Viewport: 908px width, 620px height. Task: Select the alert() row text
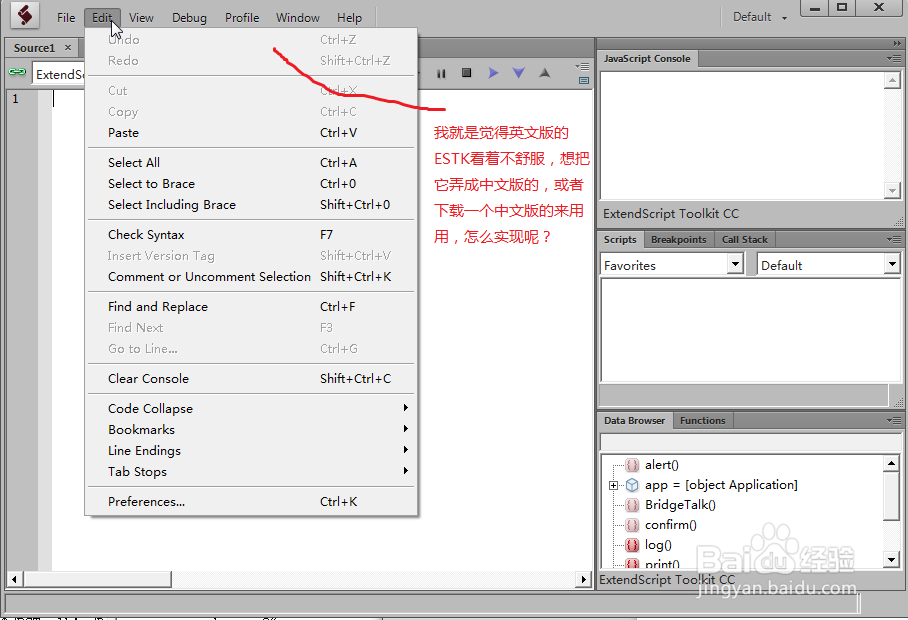(x=661, y=465)
